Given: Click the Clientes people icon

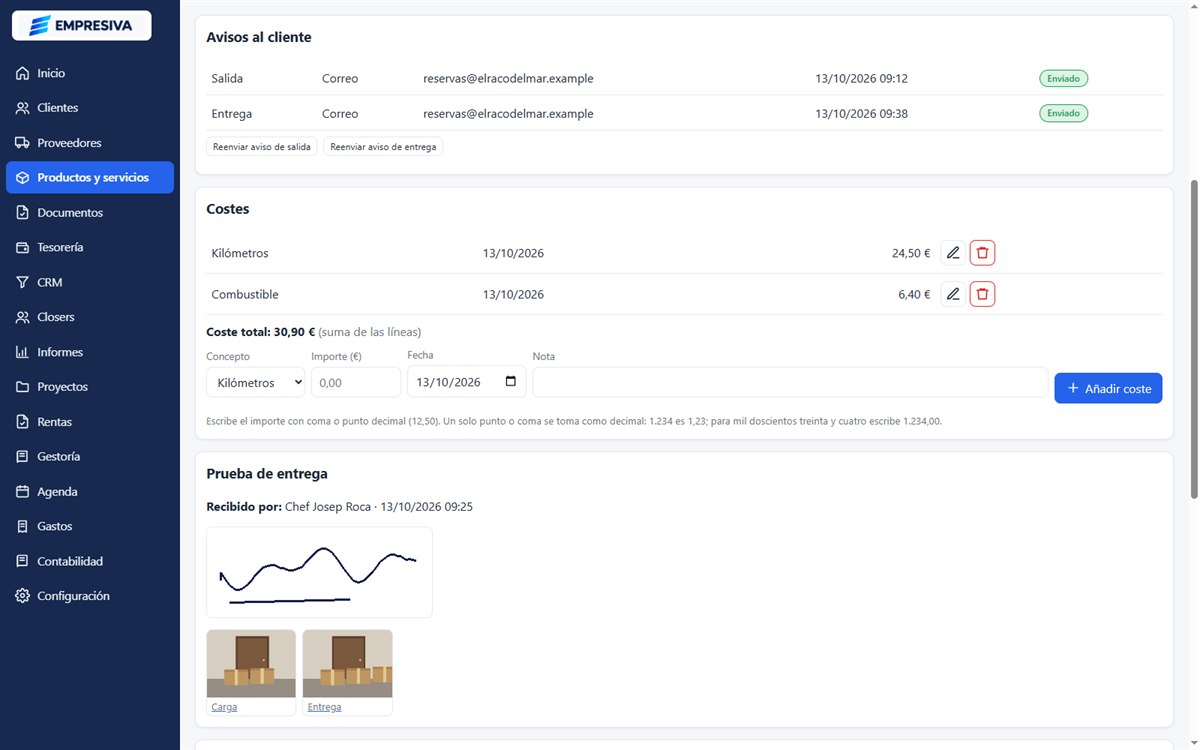Looking at the screenshot, I should tap(22, 108).
